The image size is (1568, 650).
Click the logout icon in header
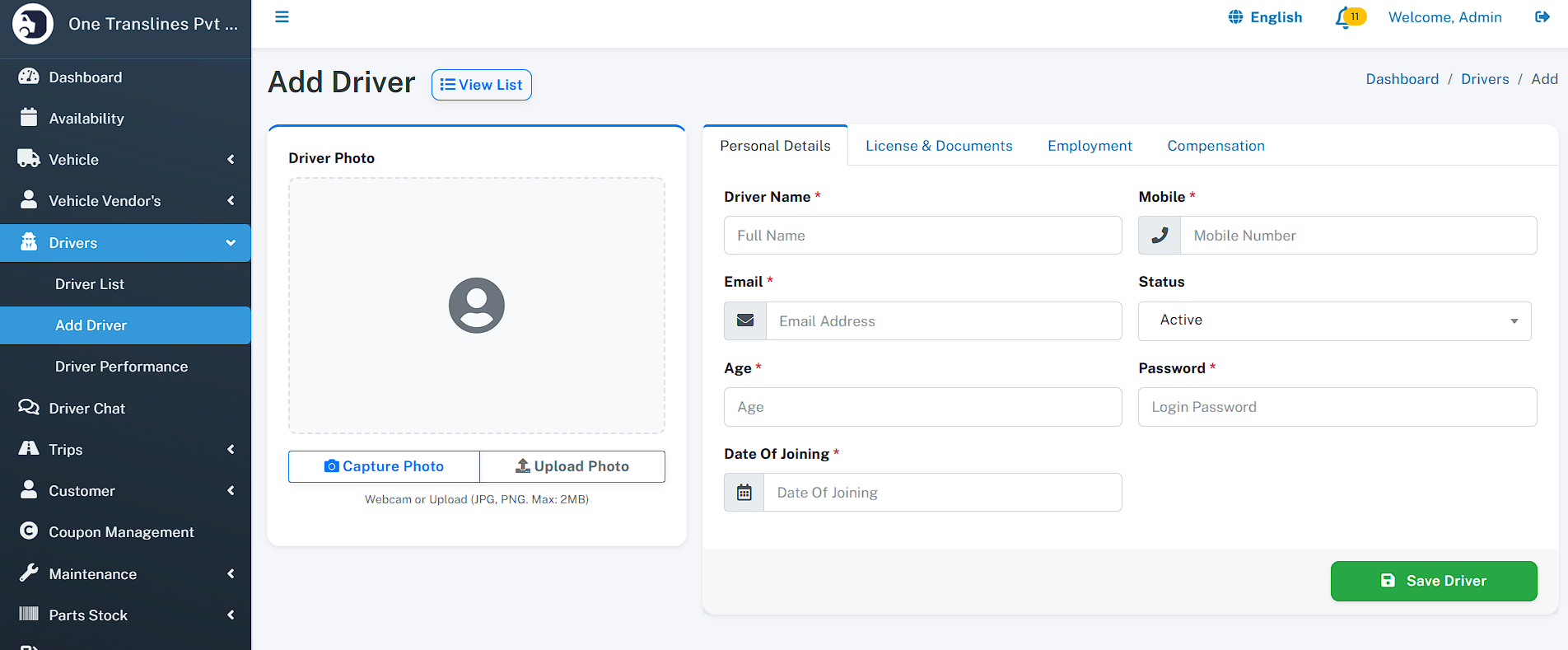[1542, 17]
